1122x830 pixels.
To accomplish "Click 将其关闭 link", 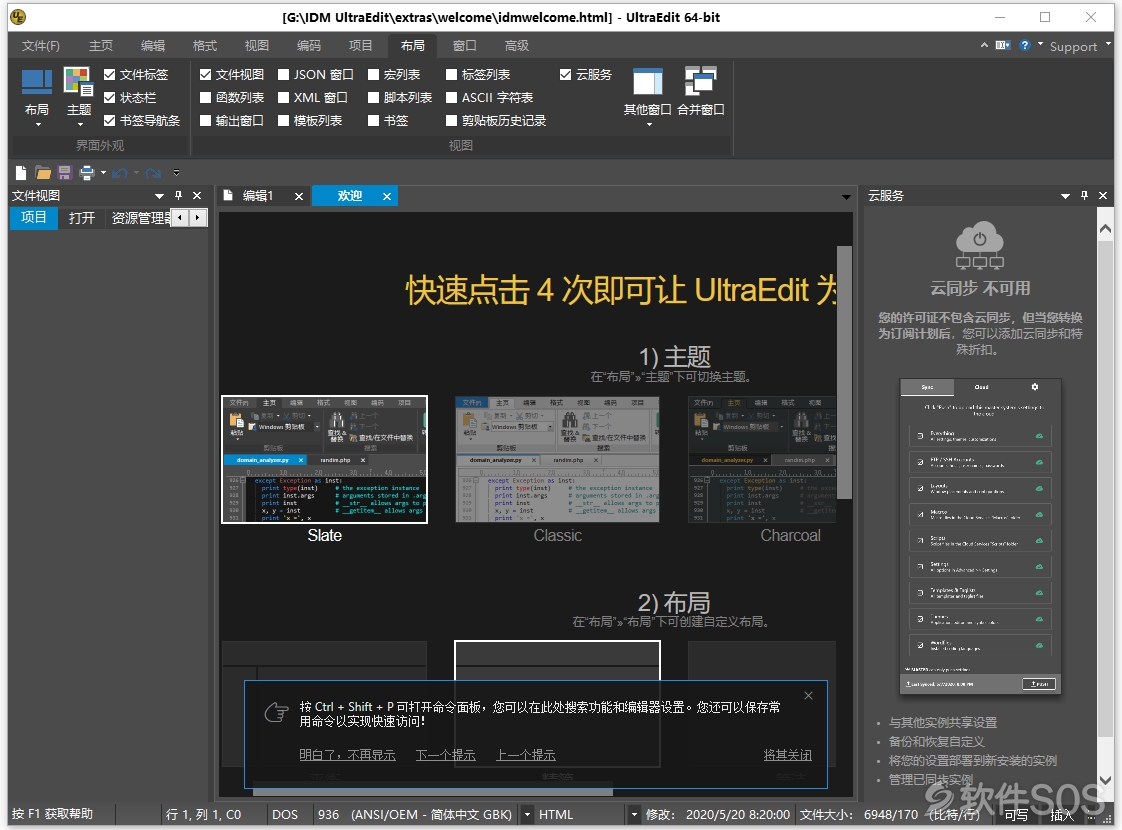I will click(788, 755).
